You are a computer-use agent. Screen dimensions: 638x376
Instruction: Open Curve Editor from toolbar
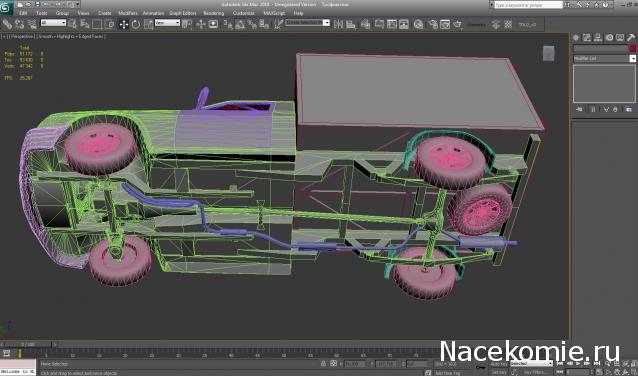click(379, 24)
